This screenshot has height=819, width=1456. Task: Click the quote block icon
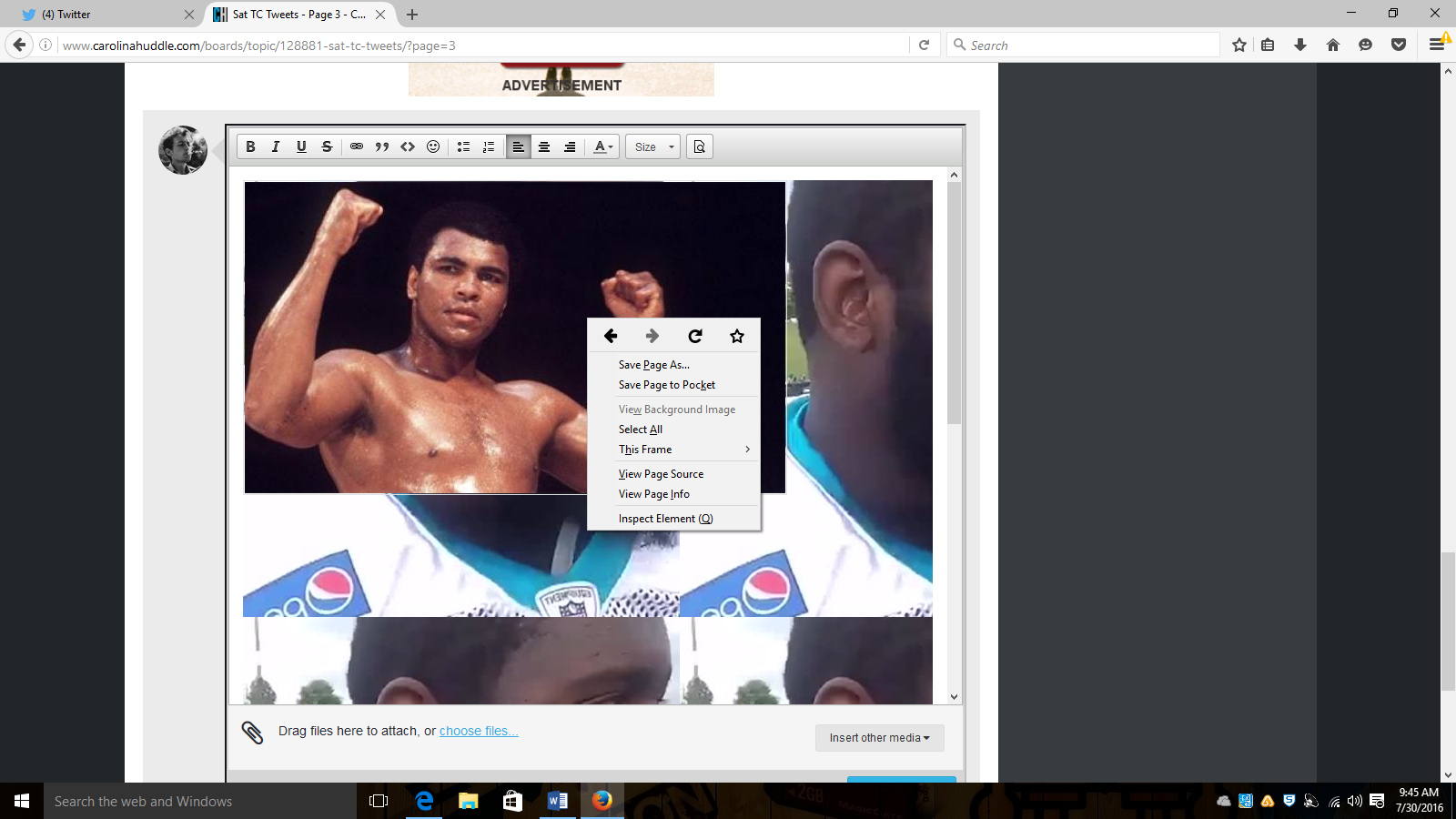point(382,147)
